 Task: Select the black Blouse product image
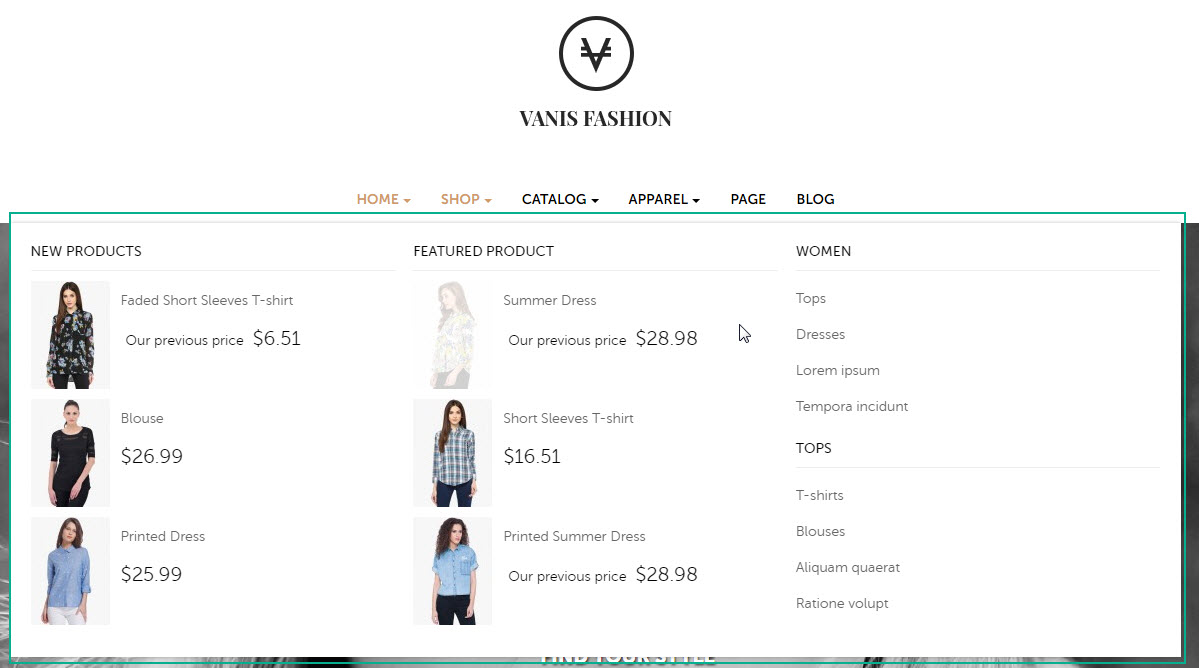point(70,452)
